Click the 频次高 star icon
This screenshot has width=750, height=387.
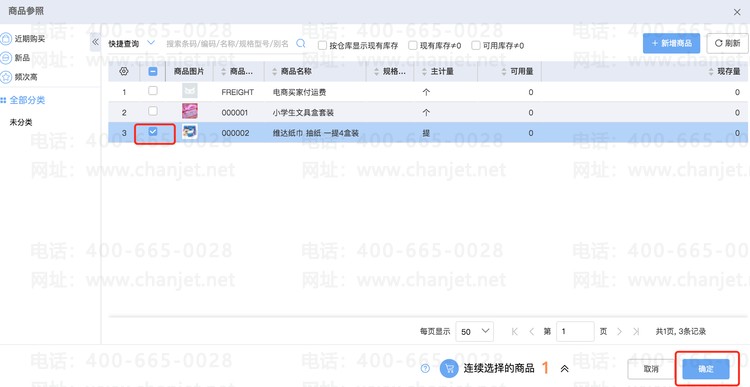click(x=6, y=77)
